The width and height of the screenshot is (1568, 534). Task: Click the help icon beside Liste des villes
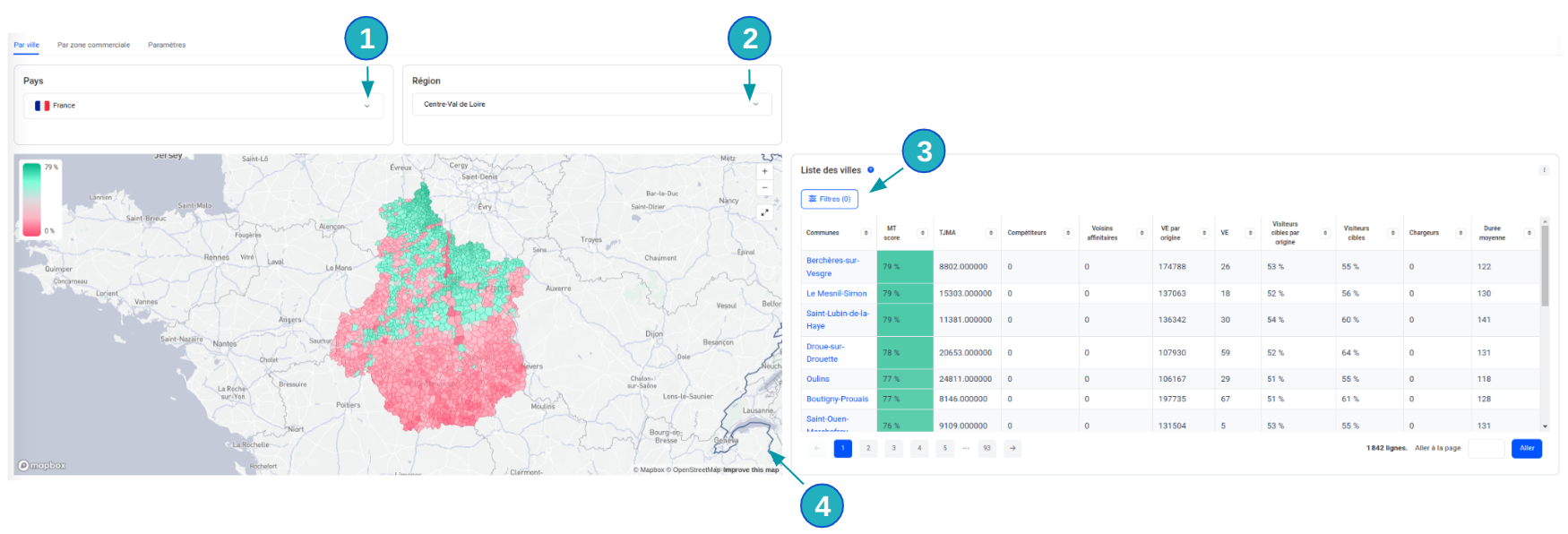pyautogui.click(x=870, y=169)
